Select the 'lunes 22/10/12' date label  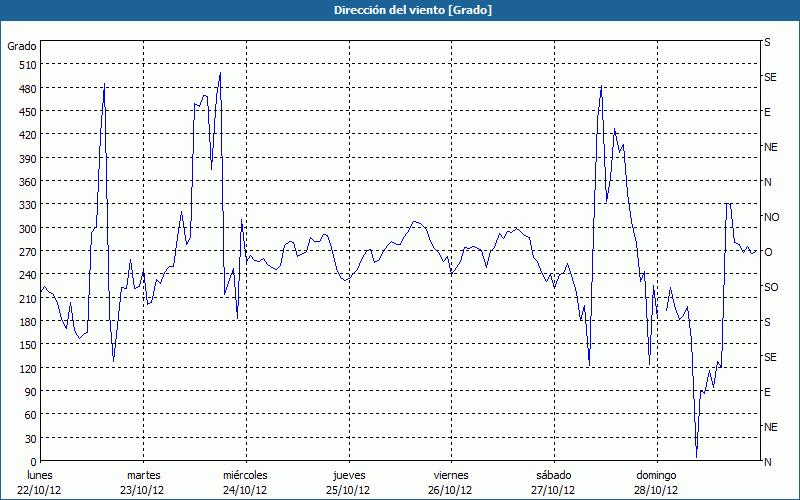(x=41, y=482)
